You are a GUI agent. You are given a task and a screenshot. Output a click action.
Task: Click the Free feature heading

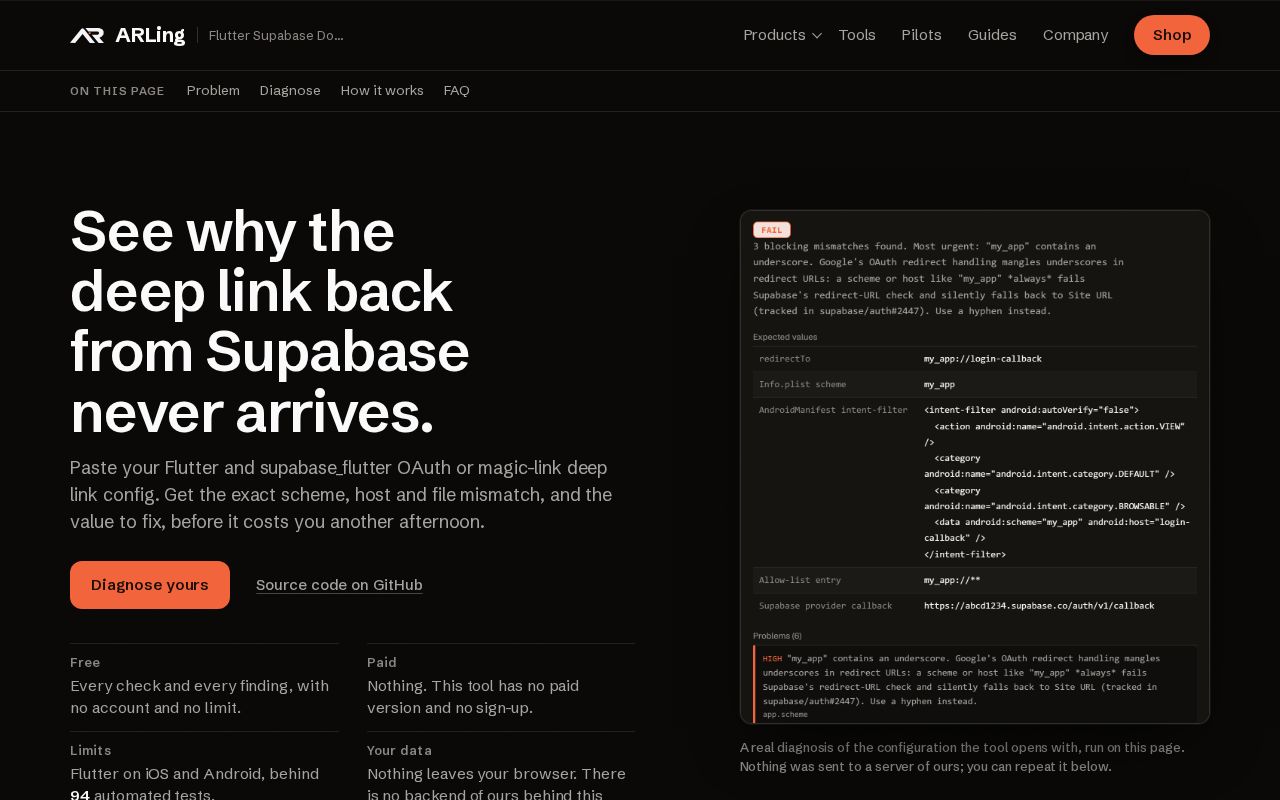85,662
